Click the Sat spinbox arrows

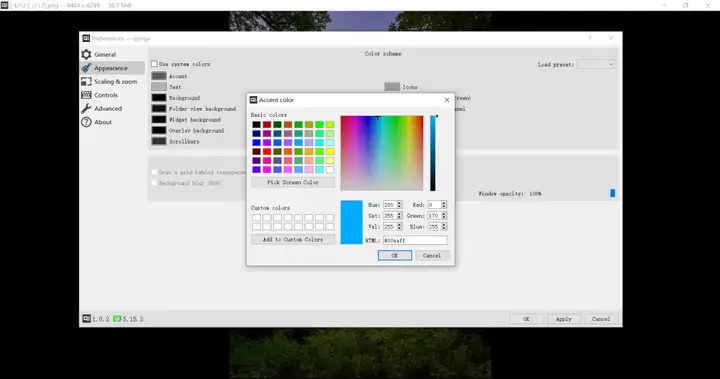(399, 216)
